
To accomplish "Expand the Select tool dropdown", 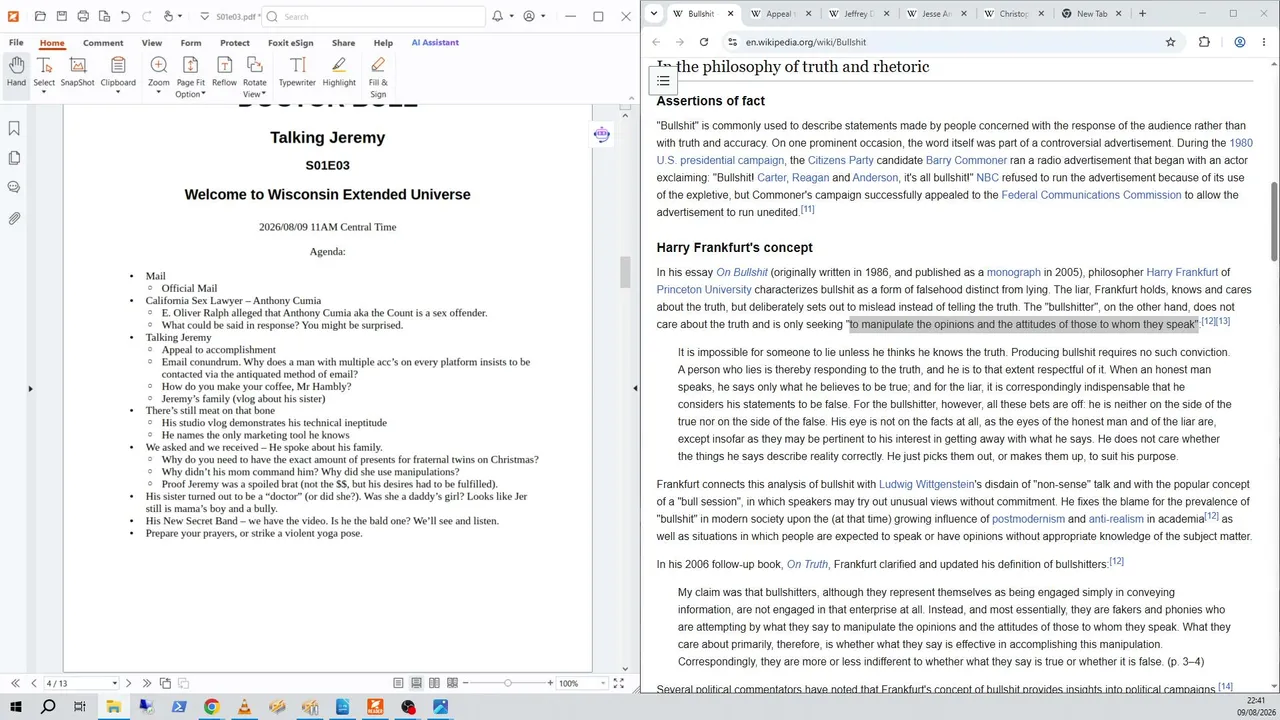I will [44, 93].
